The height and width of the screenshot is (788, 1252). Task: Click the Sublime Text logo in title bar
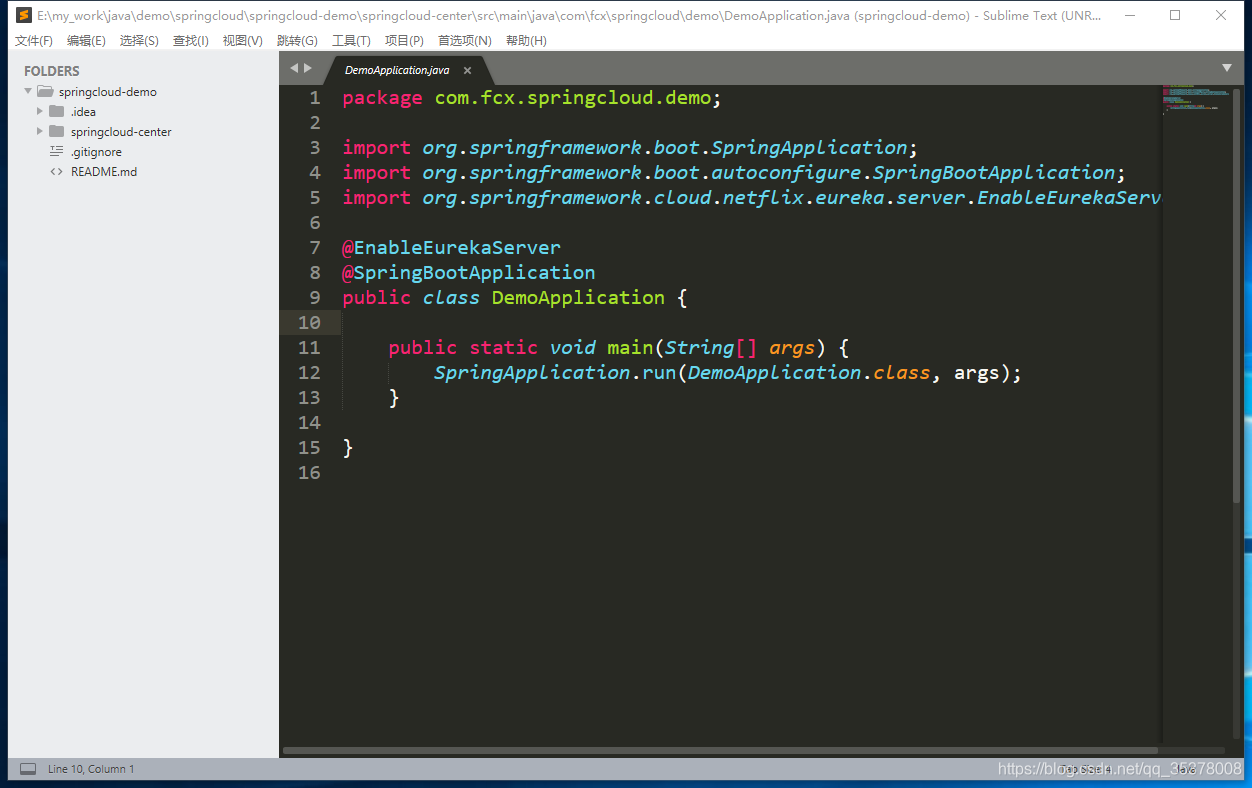click(24, 15)
